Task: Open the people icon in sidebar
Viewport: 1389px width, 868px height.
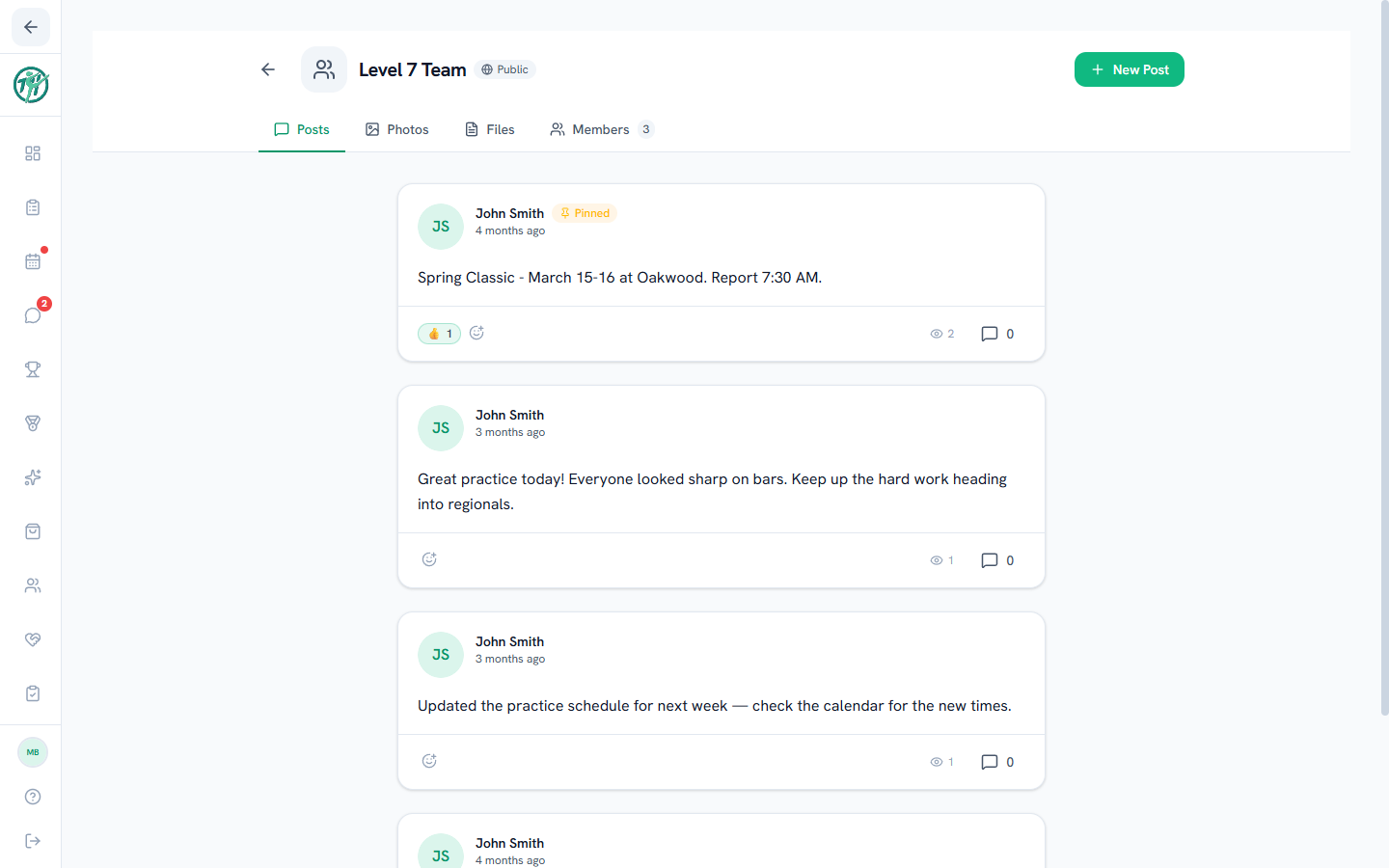Action: (33, 585)
